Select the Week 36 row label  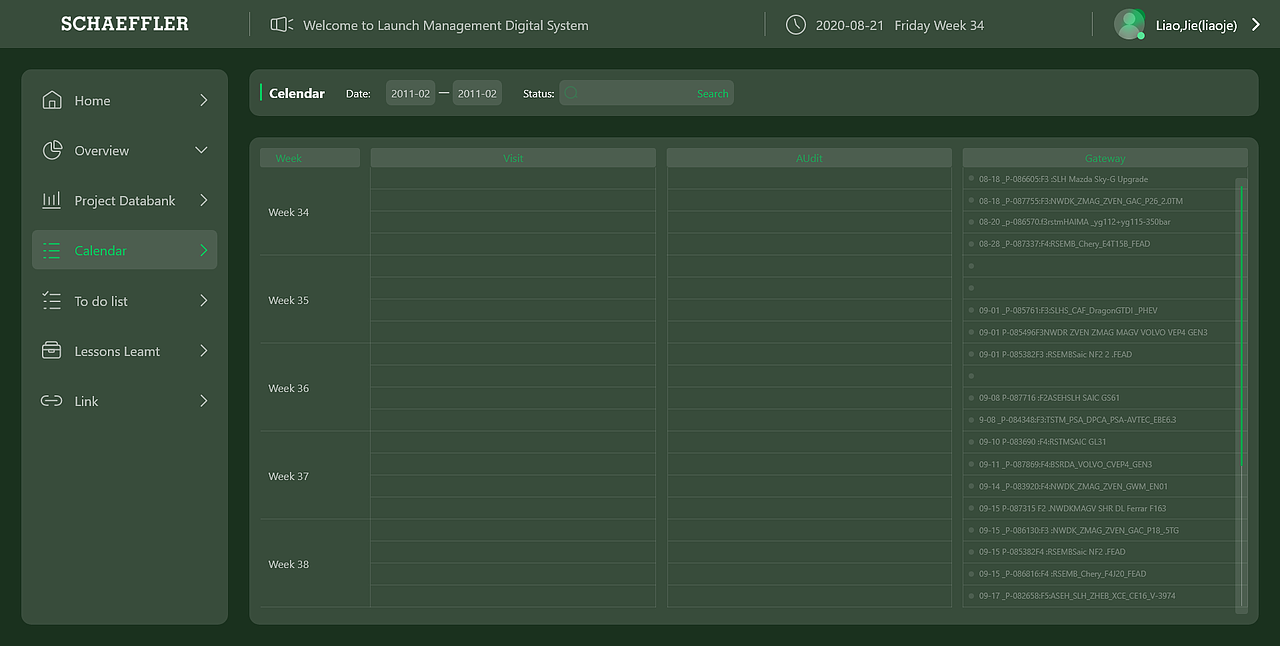click(289, 388)
